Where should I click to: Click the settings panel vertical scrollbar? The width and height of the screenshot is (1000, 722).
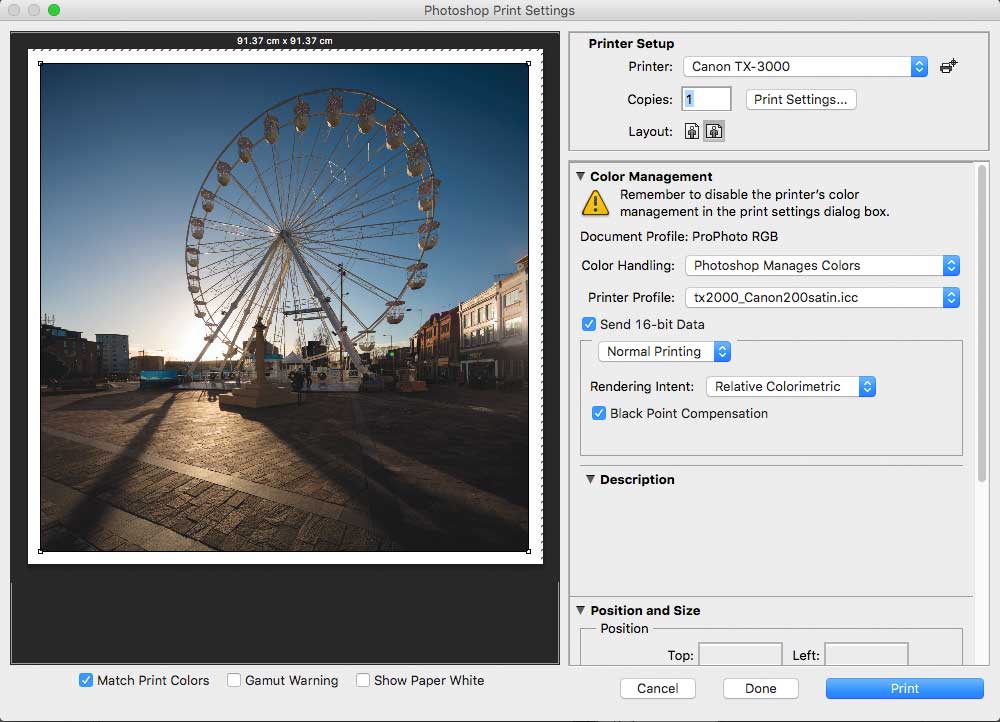982,324
